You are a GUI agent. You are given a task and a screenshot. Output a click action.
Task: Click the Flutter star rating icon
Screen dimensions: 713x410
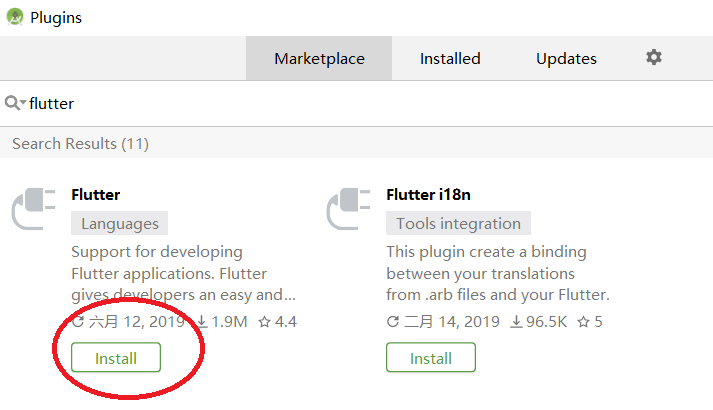tap(264, 322)
